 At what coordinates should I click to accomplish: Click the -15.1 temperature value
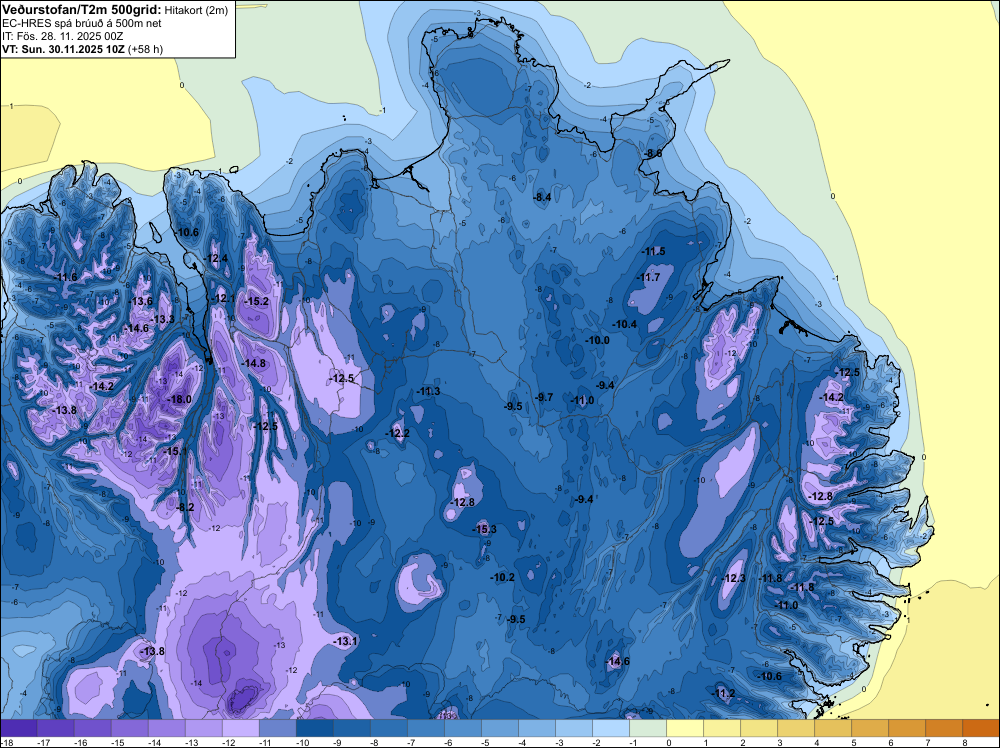(175, 451)
